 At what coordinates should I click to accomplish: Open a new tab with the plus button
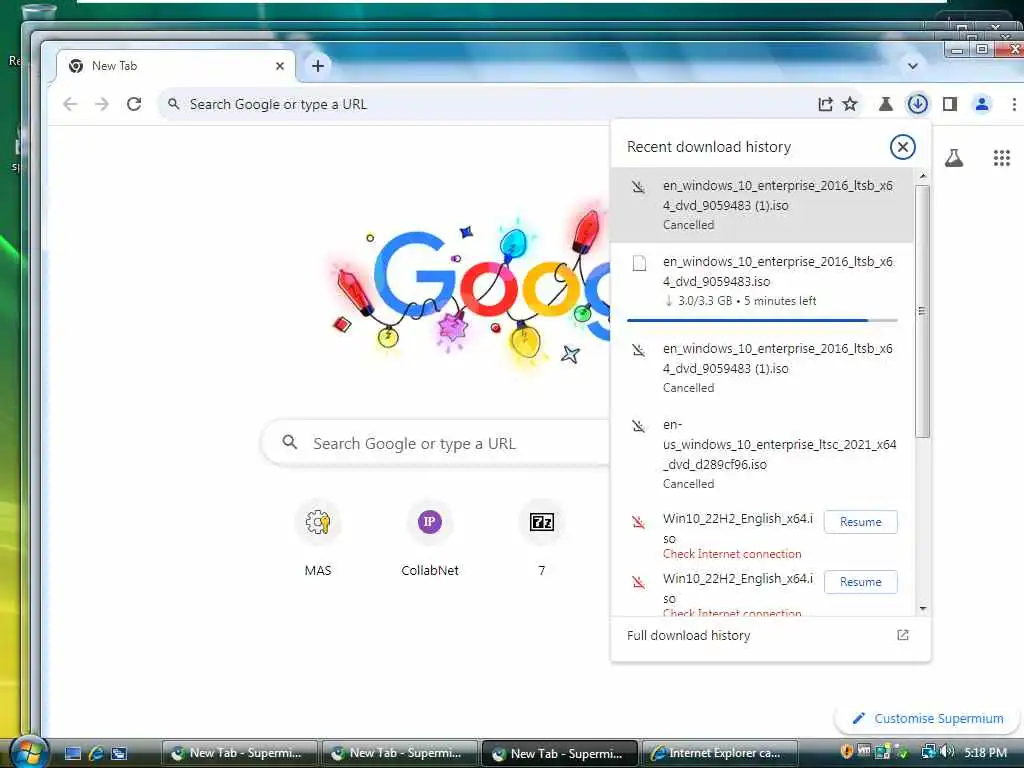(x=317, y=66)
